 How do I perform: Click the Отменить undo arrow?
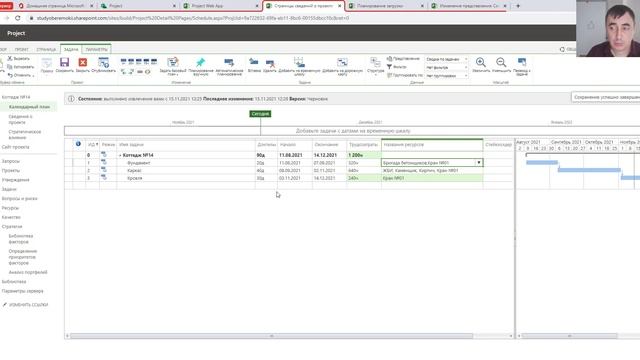click(x=10, y=75)
